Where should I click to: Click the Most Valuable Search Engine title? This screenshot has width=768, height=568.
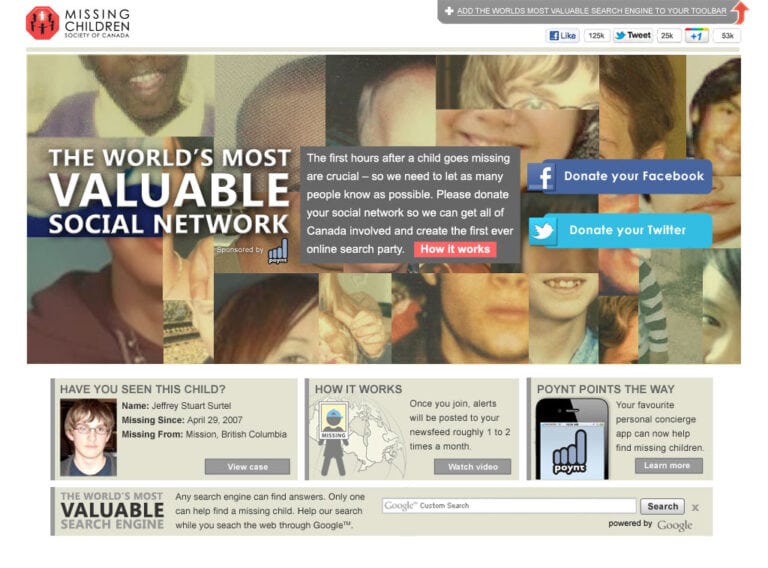[x=112, y=510]
